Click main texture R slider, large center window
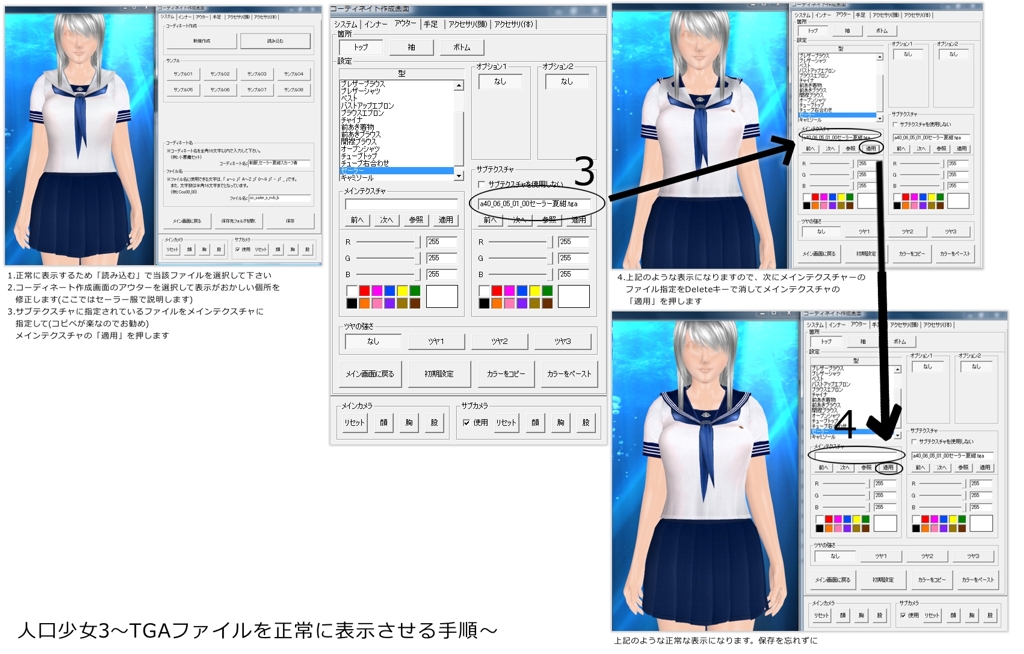The height and width of the screenshot is (654, 1024). (387, 242)
